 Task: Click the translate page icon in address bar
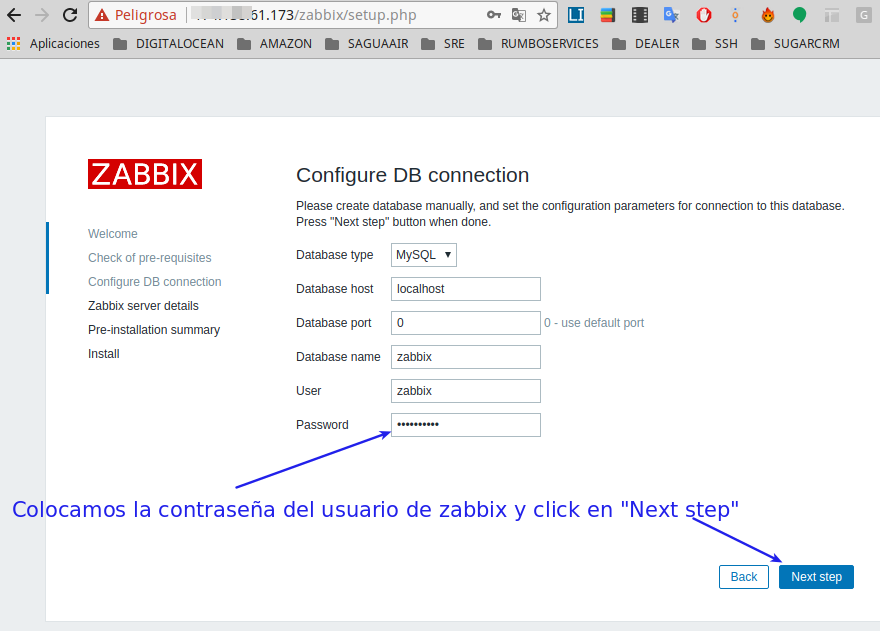(519, 15)
